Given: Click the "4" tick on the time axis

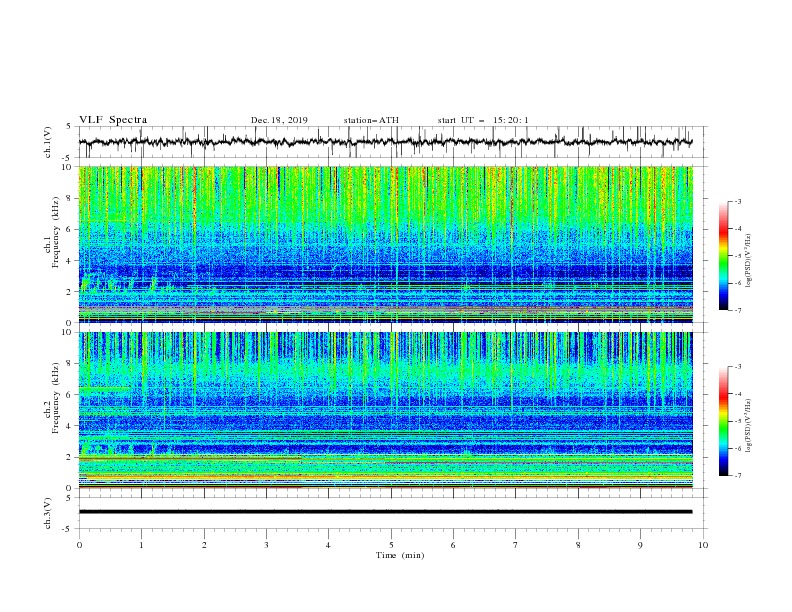Looking at the screenshot, I should click(328, 545).
